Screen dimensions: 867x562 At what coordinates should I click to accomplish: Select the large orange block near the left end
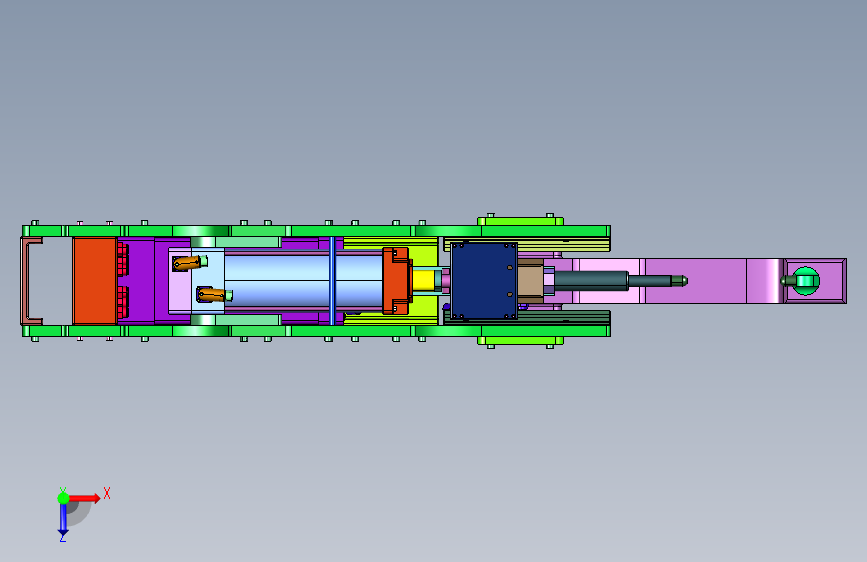pos(95,280)
